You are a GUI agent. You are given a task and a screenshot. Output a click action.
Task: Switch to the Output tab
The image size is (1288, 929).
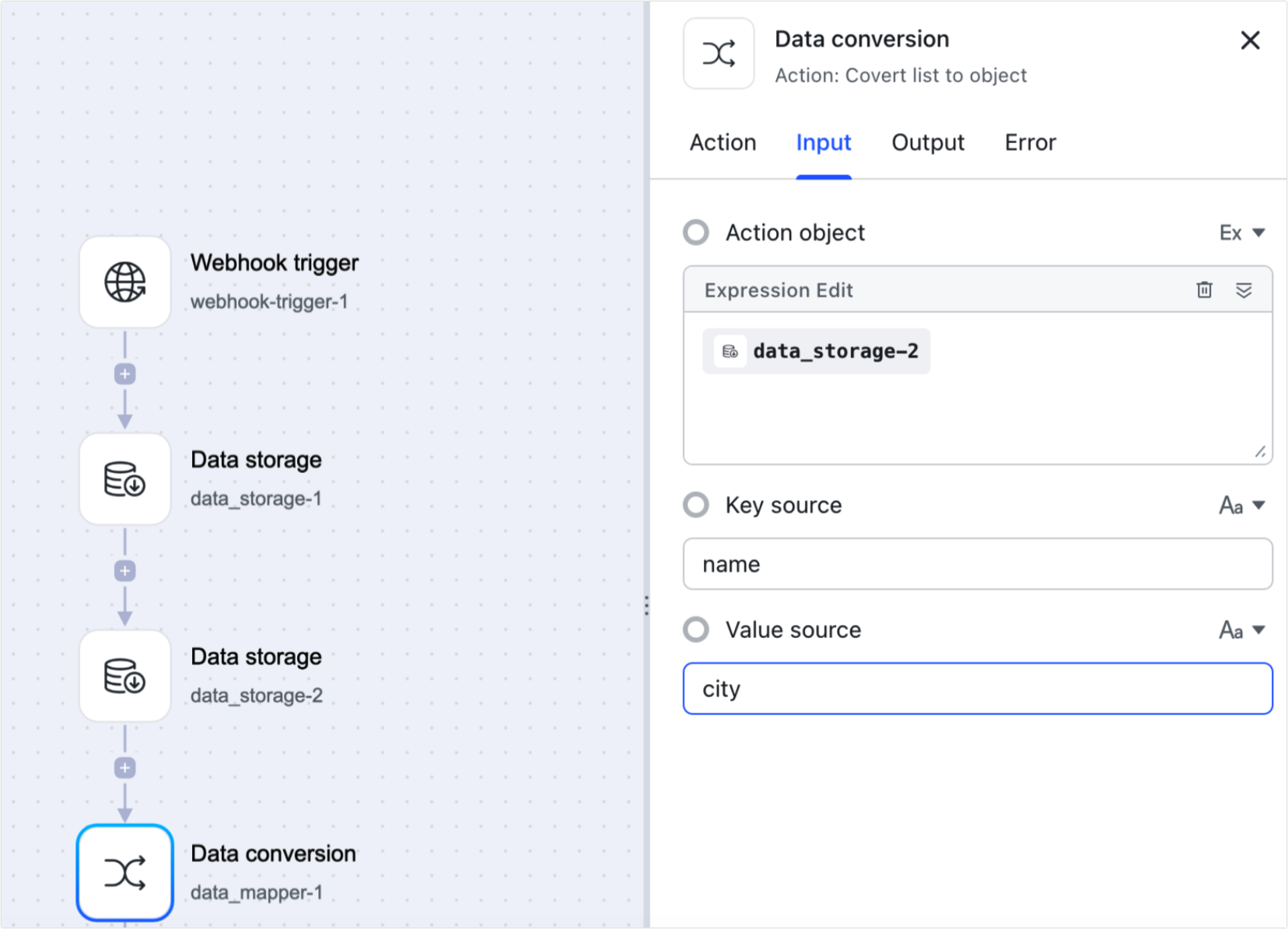pyautogui.click(x=926, y=142)
